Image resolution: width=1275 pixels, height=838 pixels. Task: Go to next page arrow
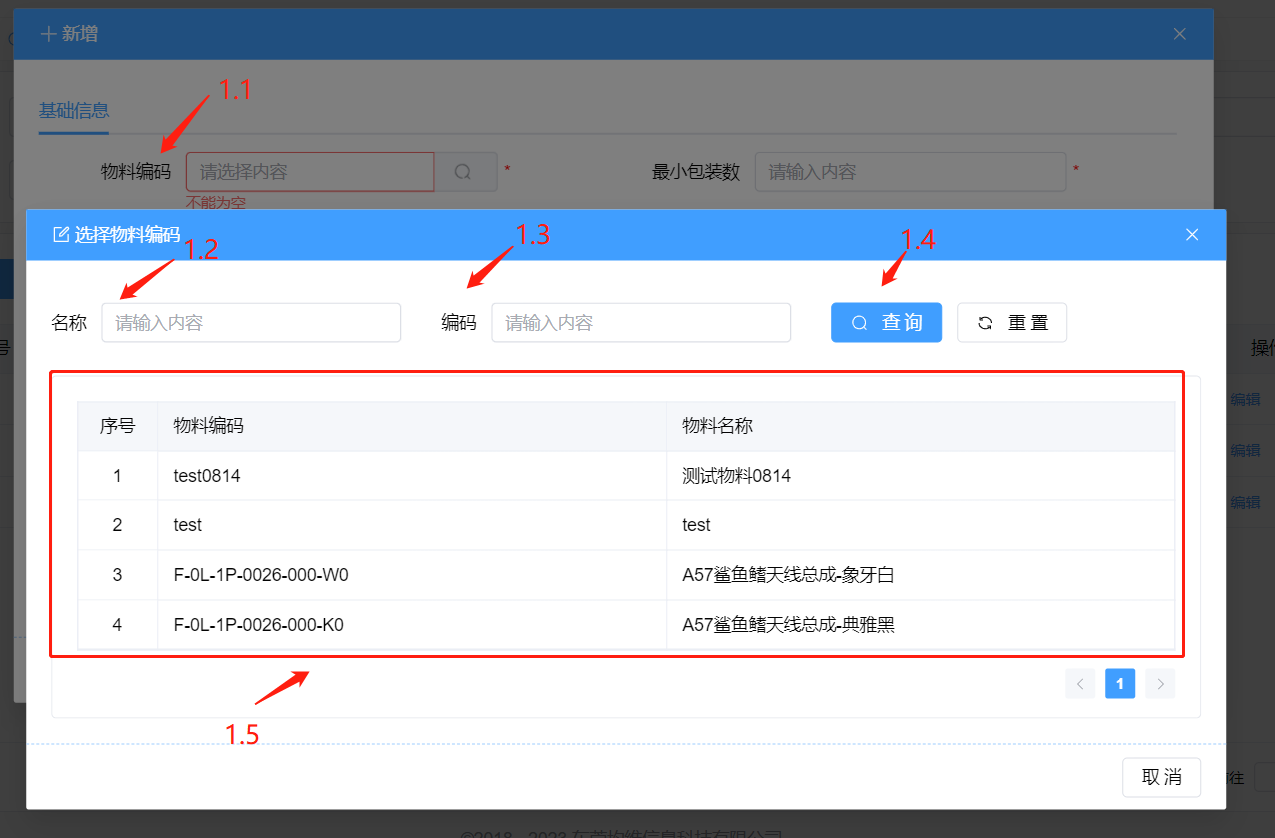click(1160, 684)
